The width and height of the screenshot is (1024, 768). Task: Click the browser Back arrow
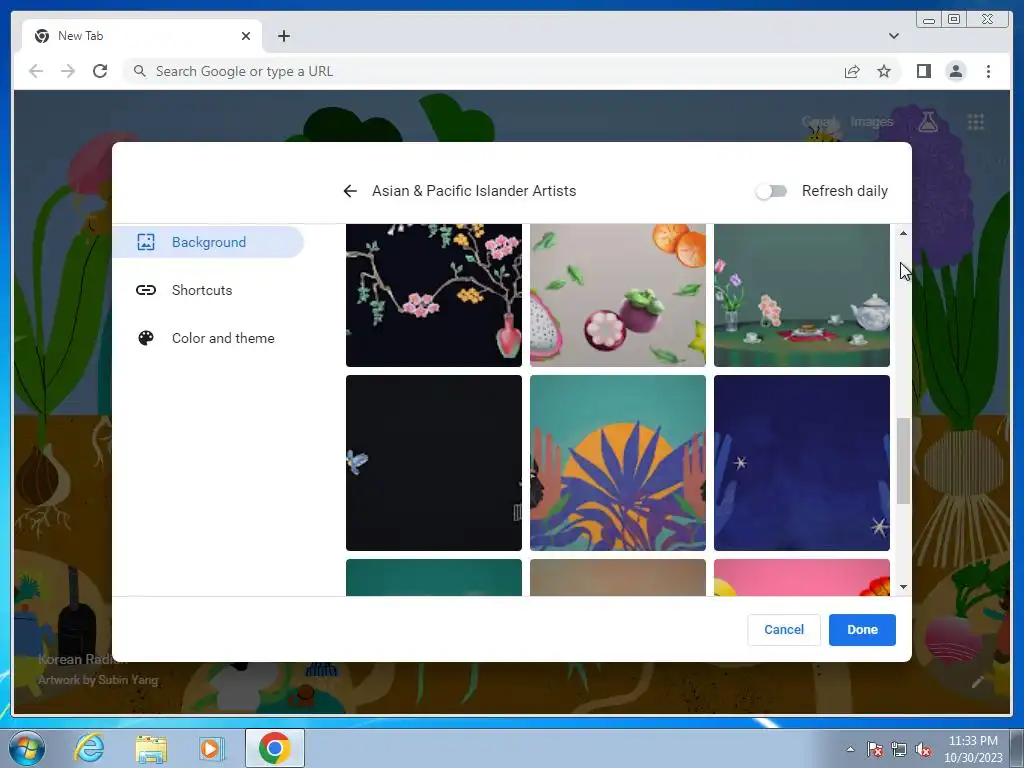point(36,71)
